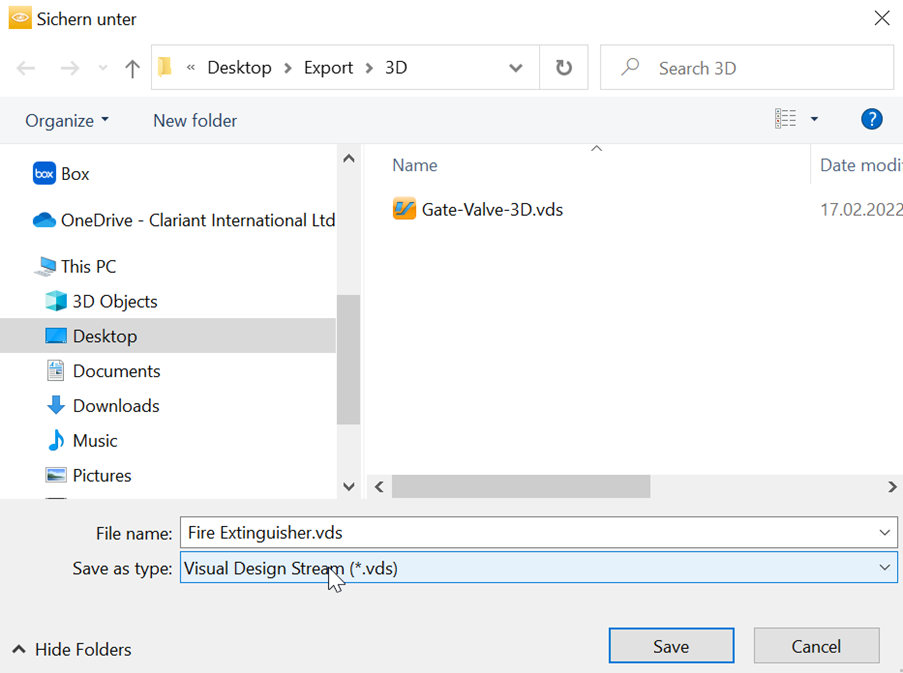The width and height of the screenshot is (903, 673).
Task: Click the Up one level arrow
Action: pyautogui.click(x=132, y=68)
